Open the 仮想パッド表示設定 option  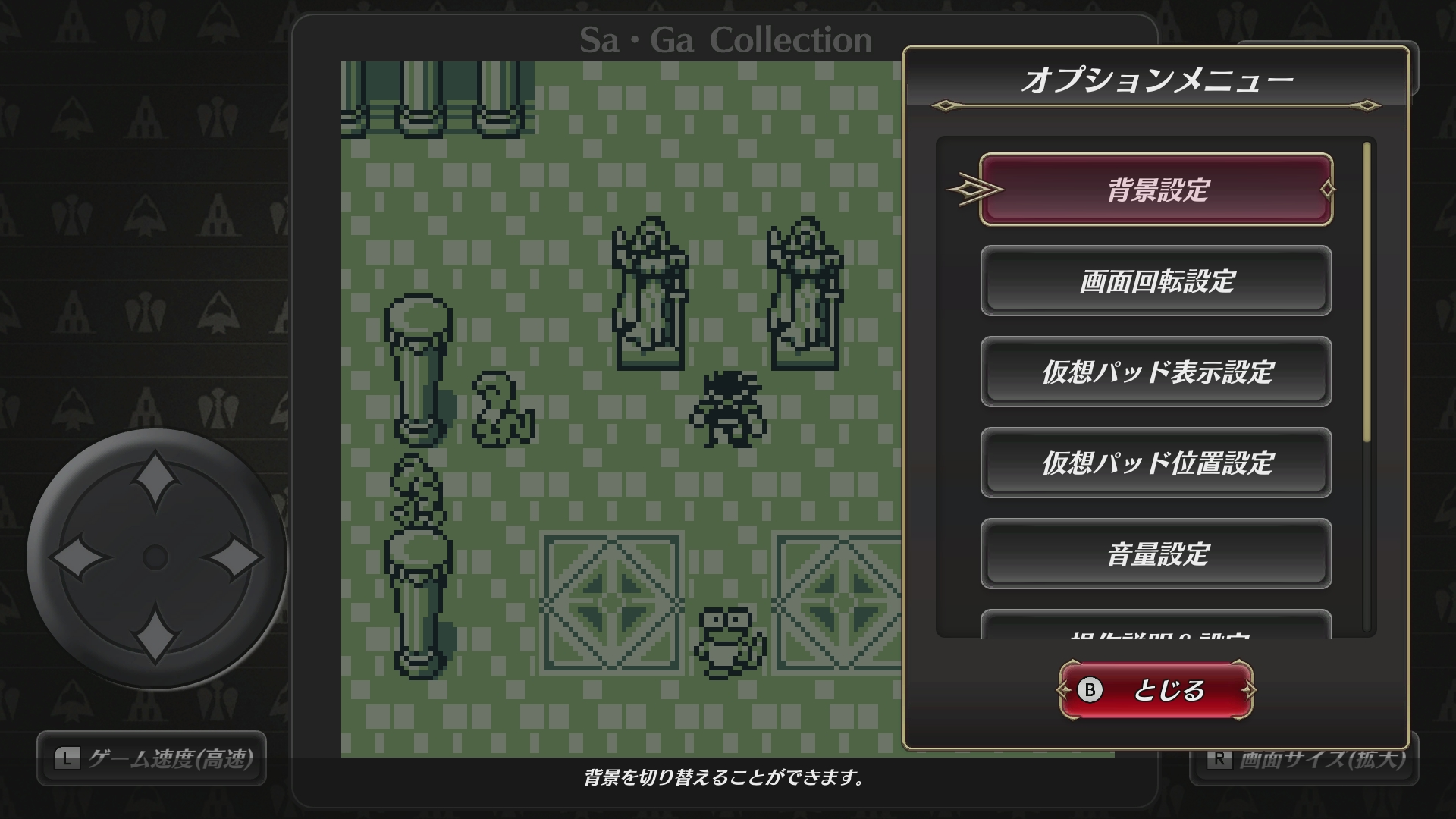pos(1156,372)
